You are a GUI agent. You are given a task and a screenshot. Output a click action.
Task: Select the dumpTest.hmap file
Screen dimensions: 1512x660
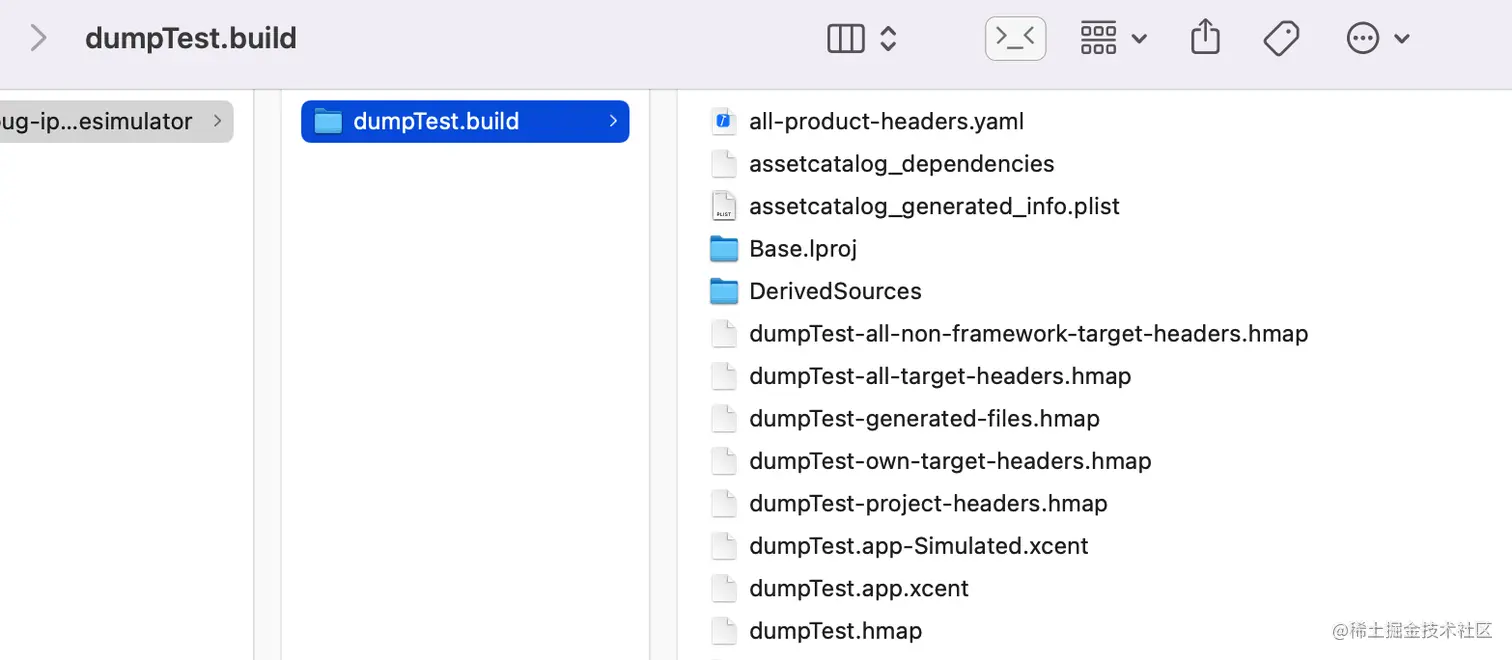(835, 631)
